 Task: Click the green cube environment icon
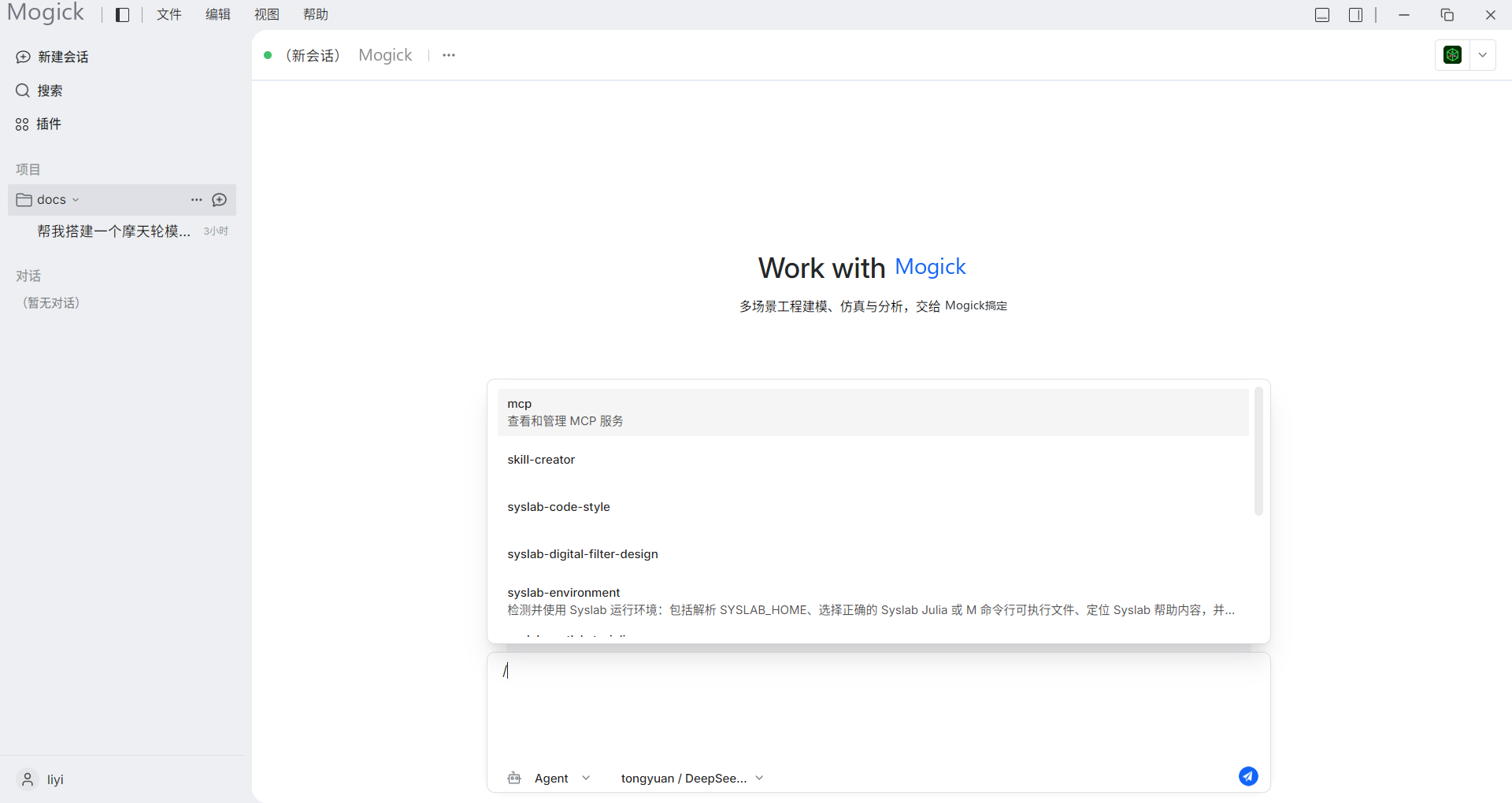(1453, 55)
